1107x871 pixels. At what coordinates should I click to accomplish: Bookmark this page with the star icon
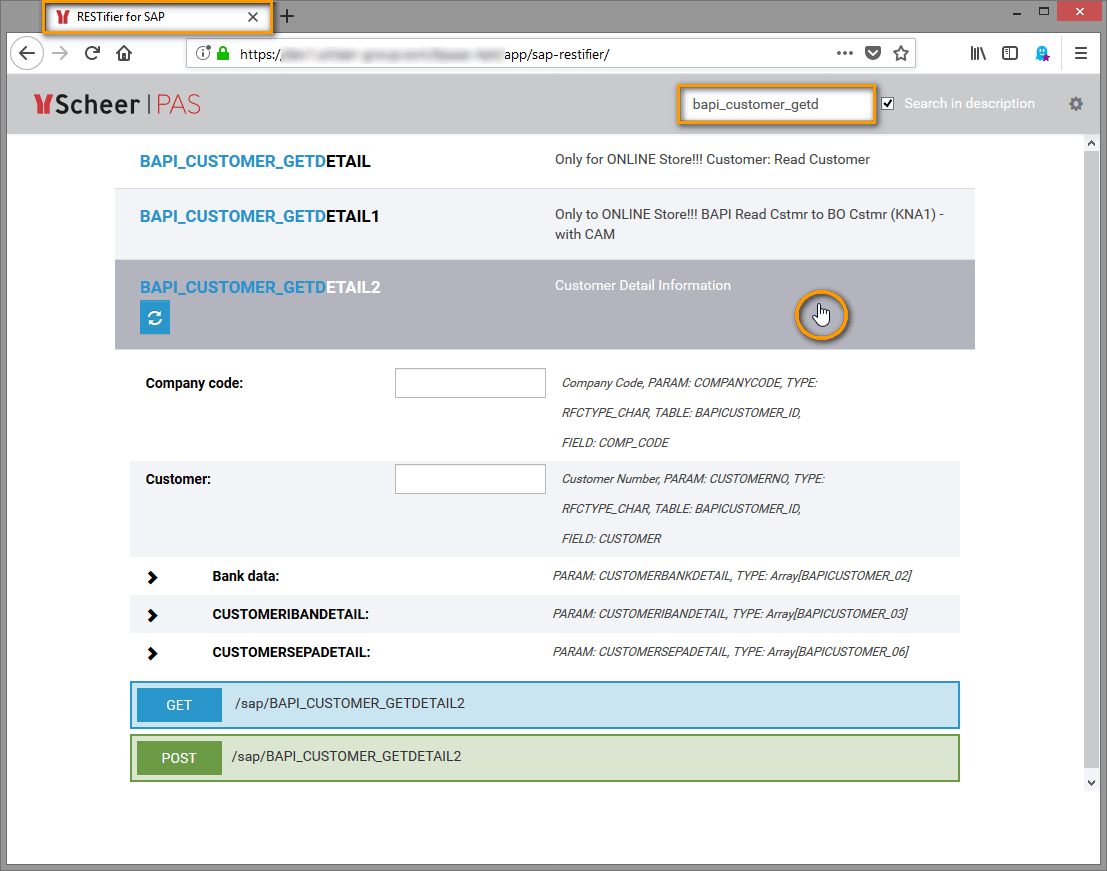901,53
